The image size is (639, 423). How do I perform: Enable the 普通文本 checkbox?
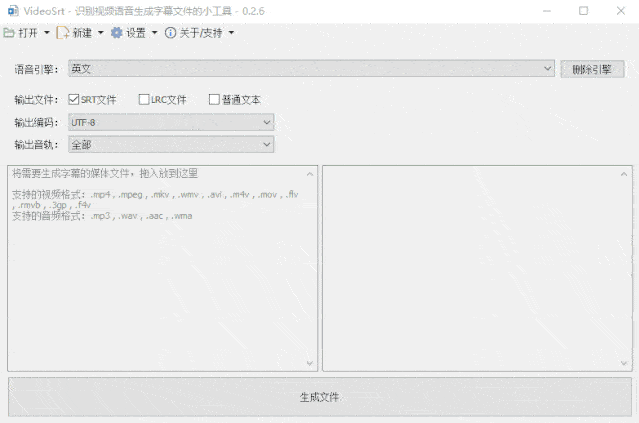pos(214,99)
